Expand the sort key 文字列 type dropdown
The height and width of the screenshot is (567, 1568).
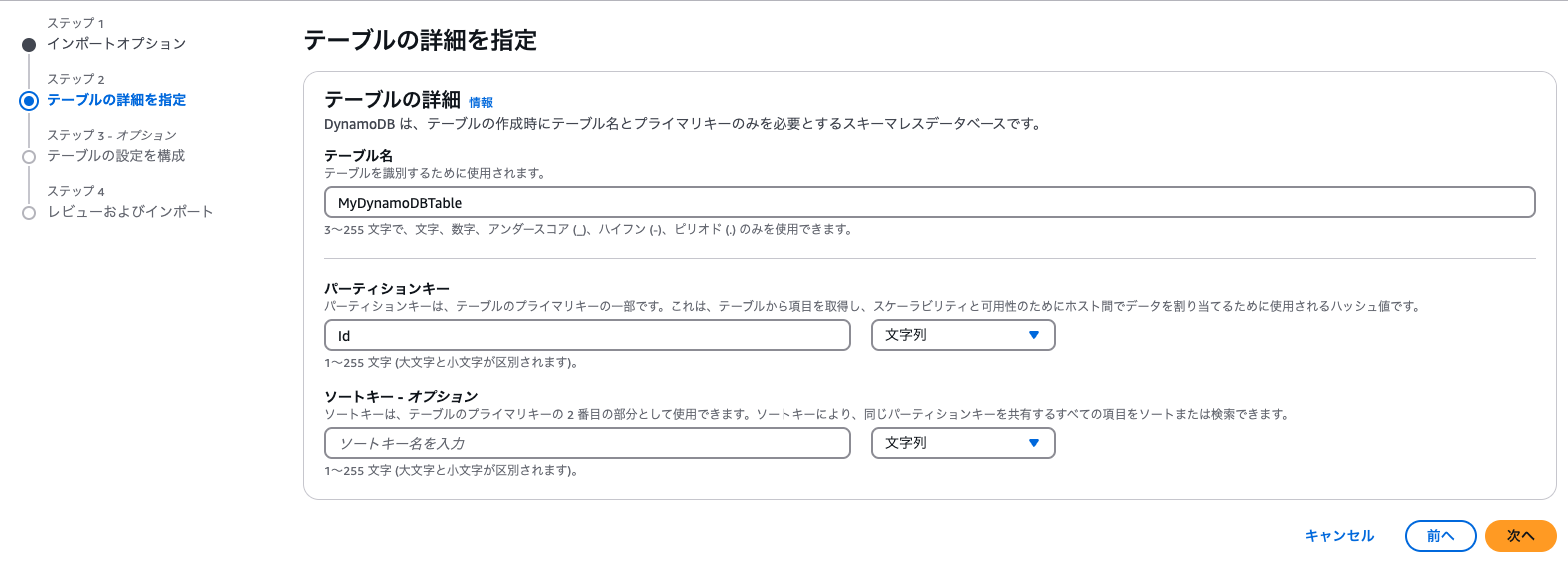[962, 443]
